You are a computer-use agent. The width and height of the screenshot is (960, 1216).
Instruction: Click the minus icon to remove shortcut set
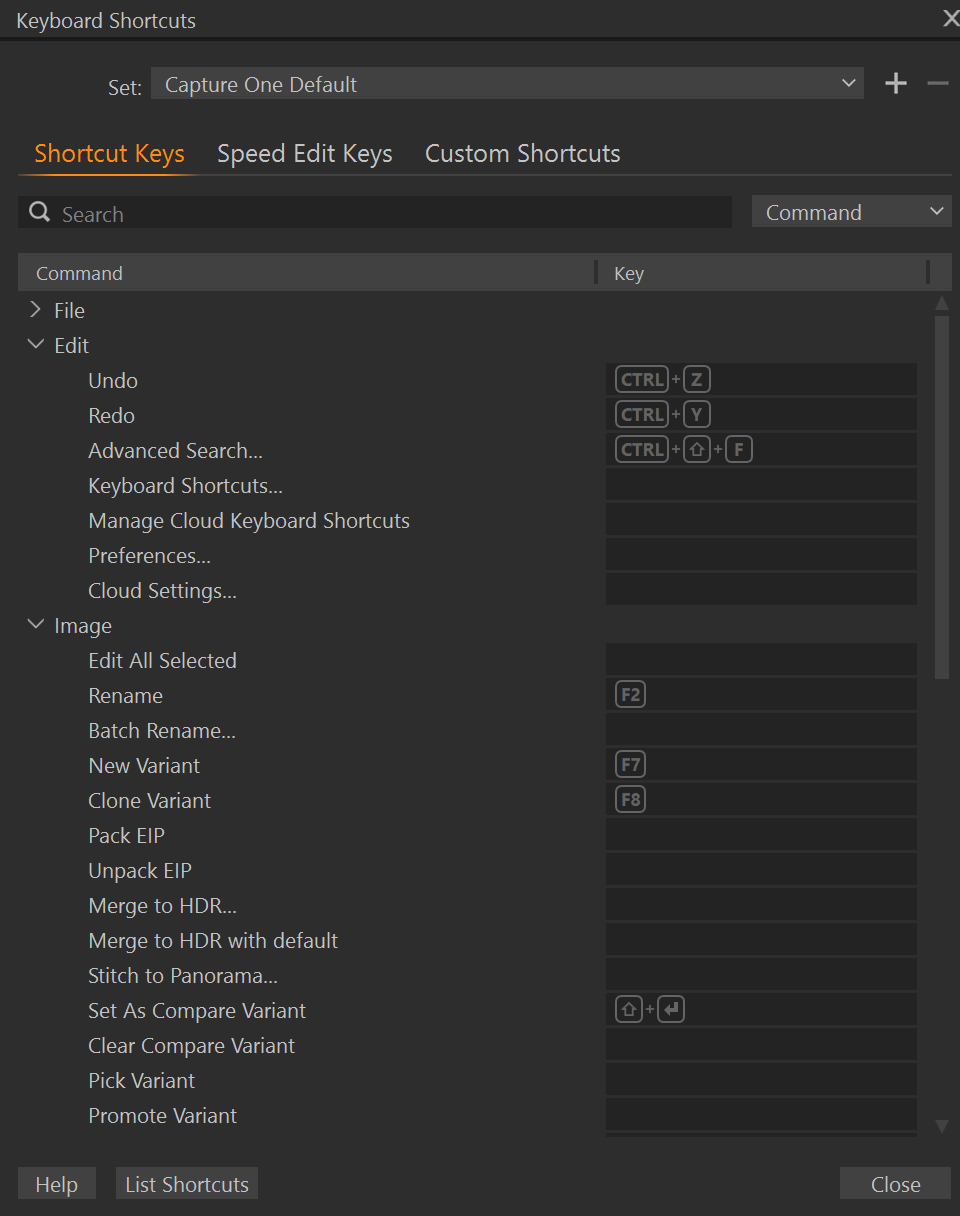[x=937, y=84]
